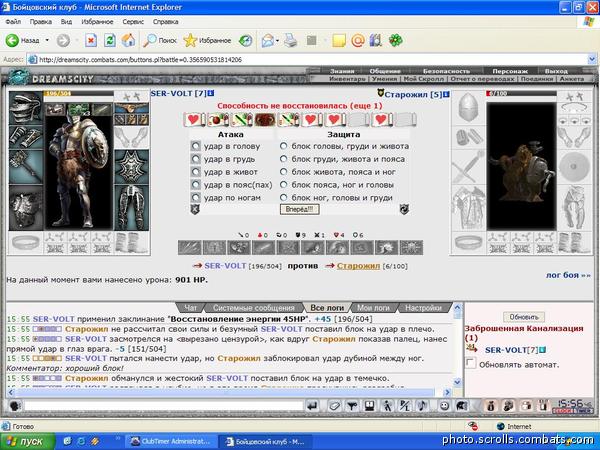This screenshot has width=600, height=450.
Task: Click log scrollbar down arrow
Action: tap(457, 382)
